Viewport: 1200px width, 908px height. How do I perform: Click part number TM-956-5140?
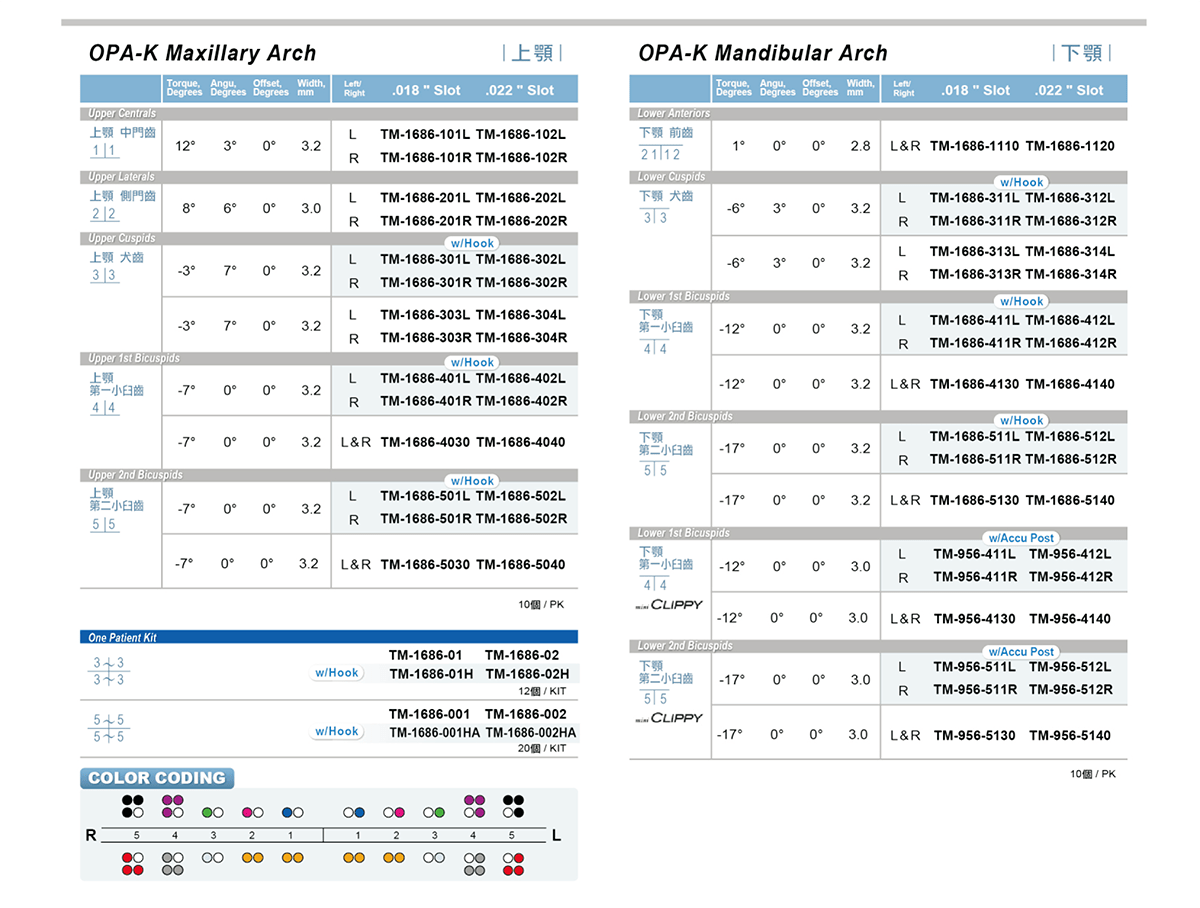1069,735
